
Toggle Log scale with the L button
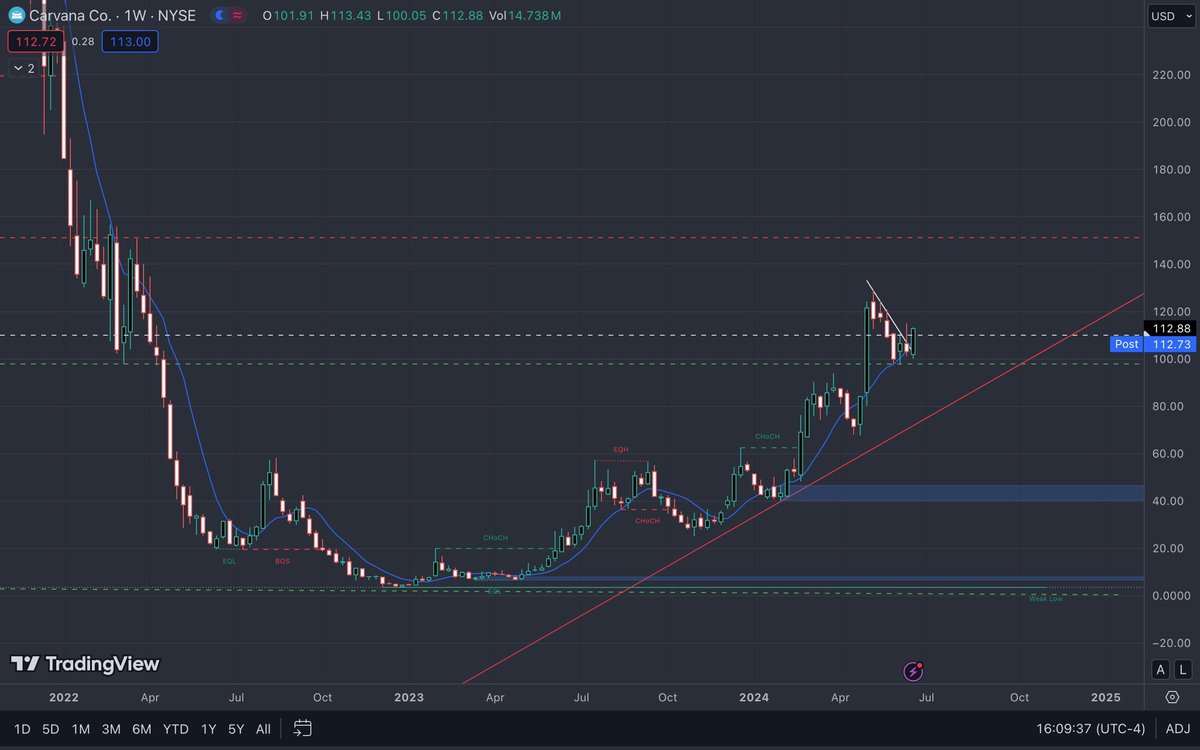point(1184,670)
